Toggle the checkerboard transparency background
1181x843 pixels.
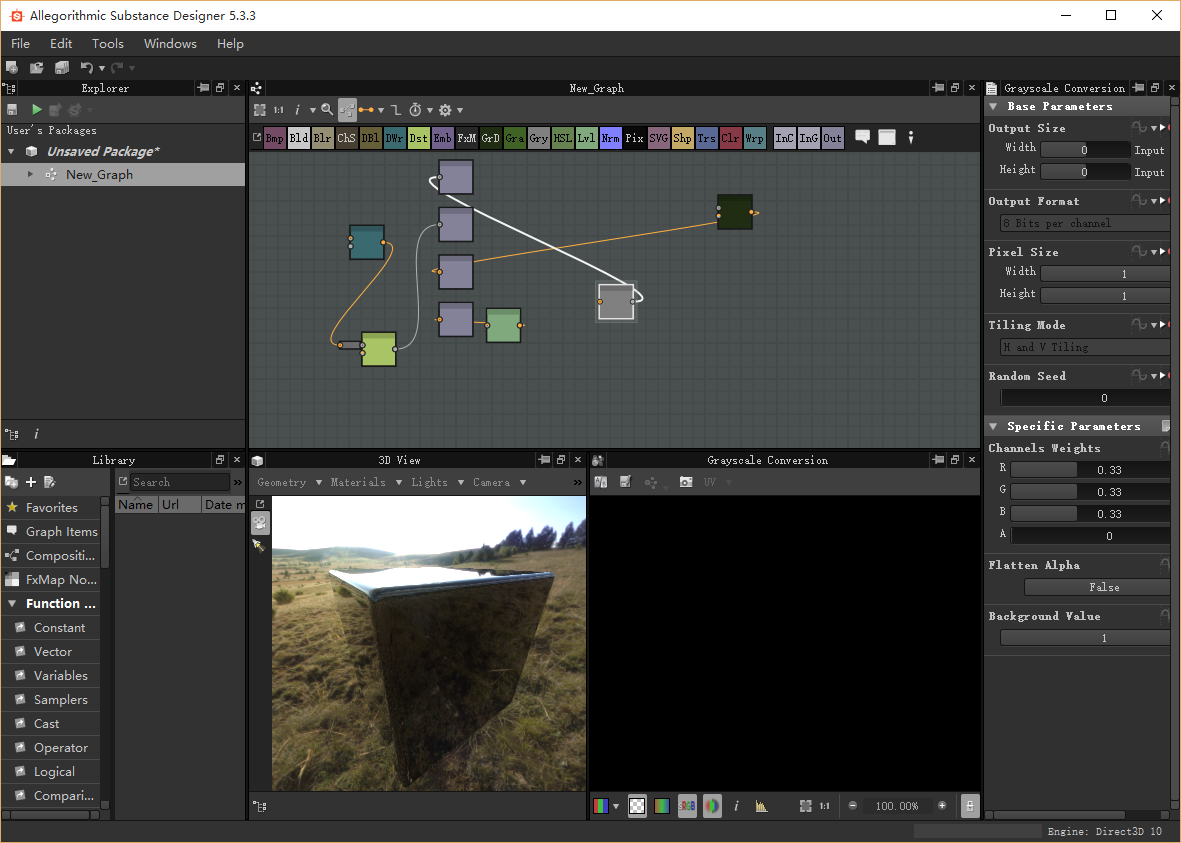tap(637, 806)
